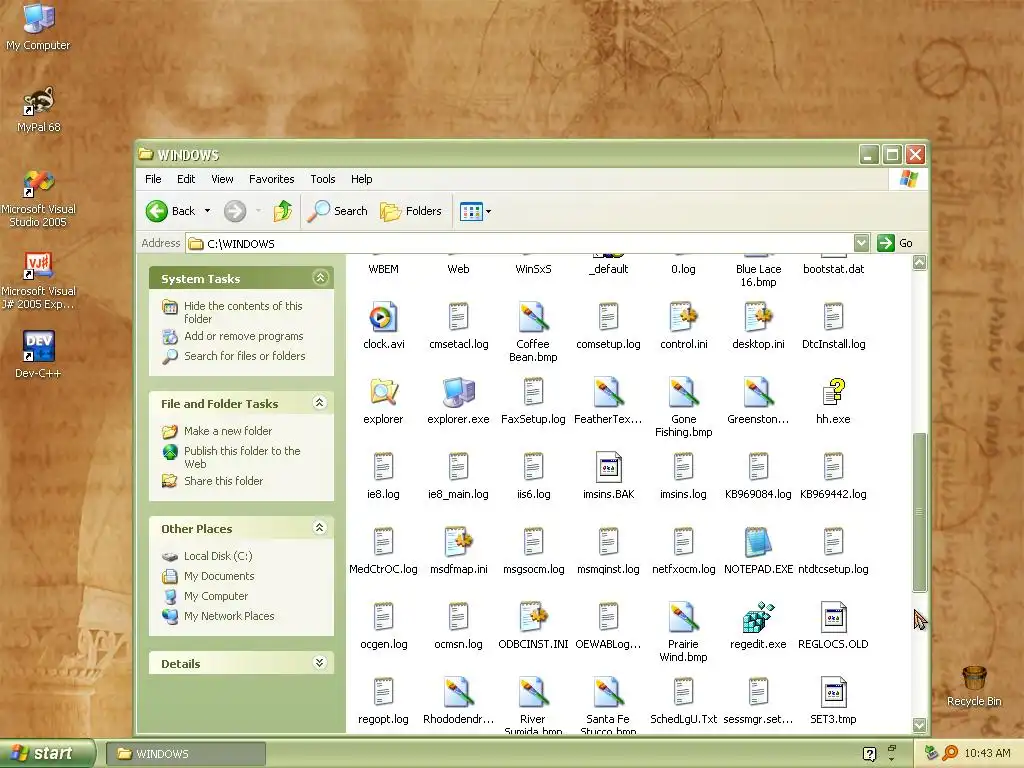Click Publish this folder to the Web
Viewport: 1024px width, 768px height.
(x=242, y=457)
